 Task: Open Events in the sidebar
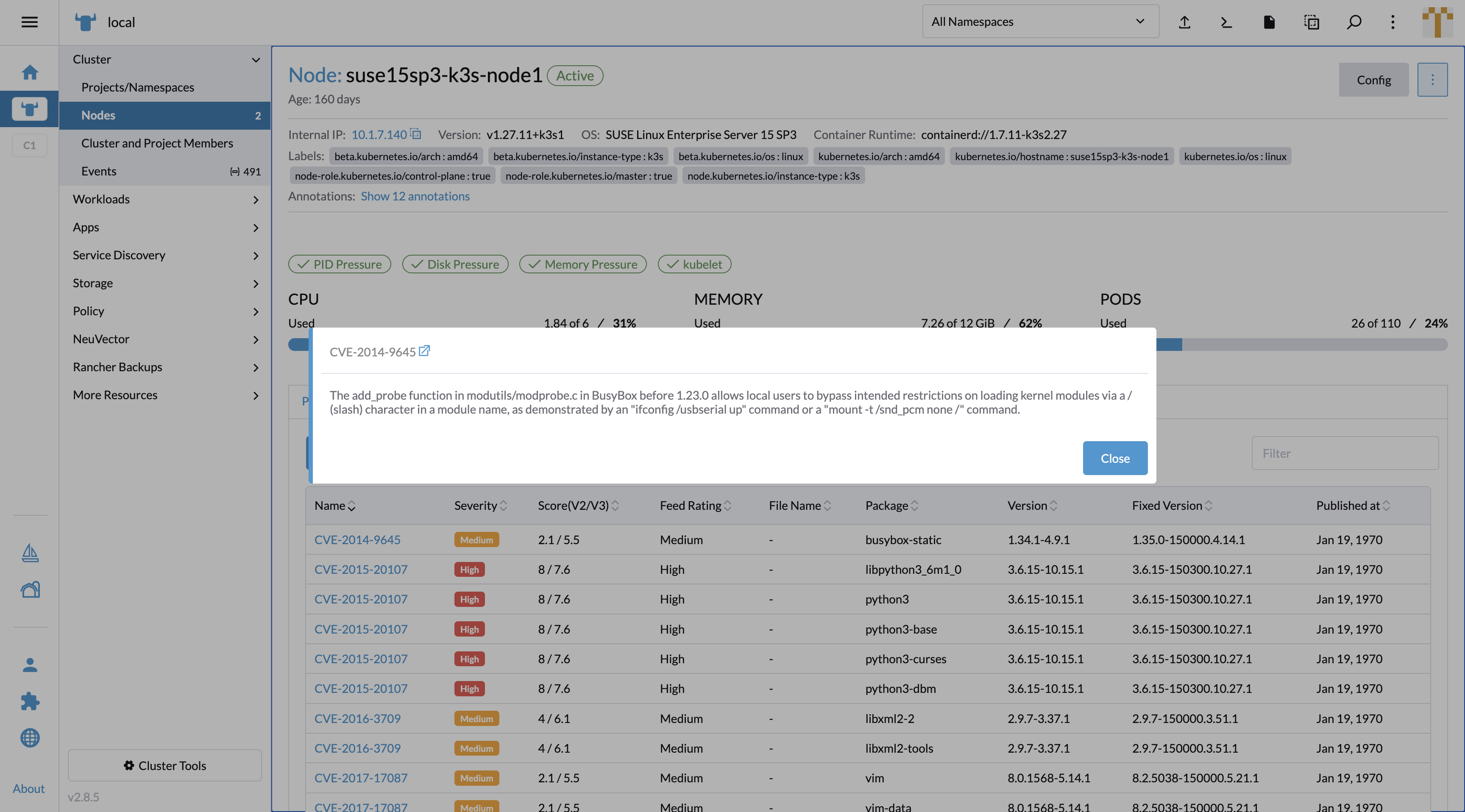[98, 171]
